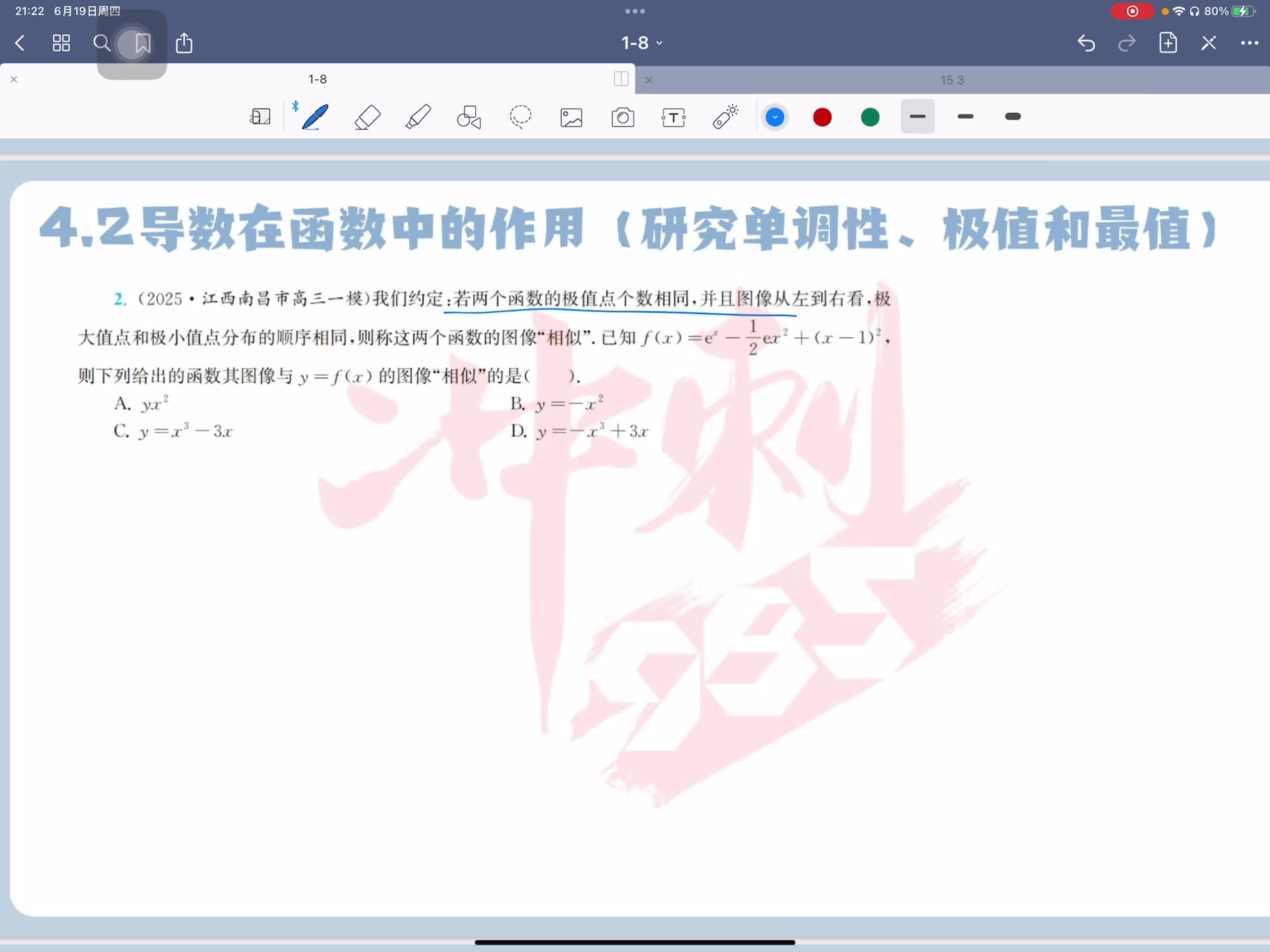This screenshot has width=1270, height=952.
Task: Select the highlighter tool
Action: tap(418, 117)
